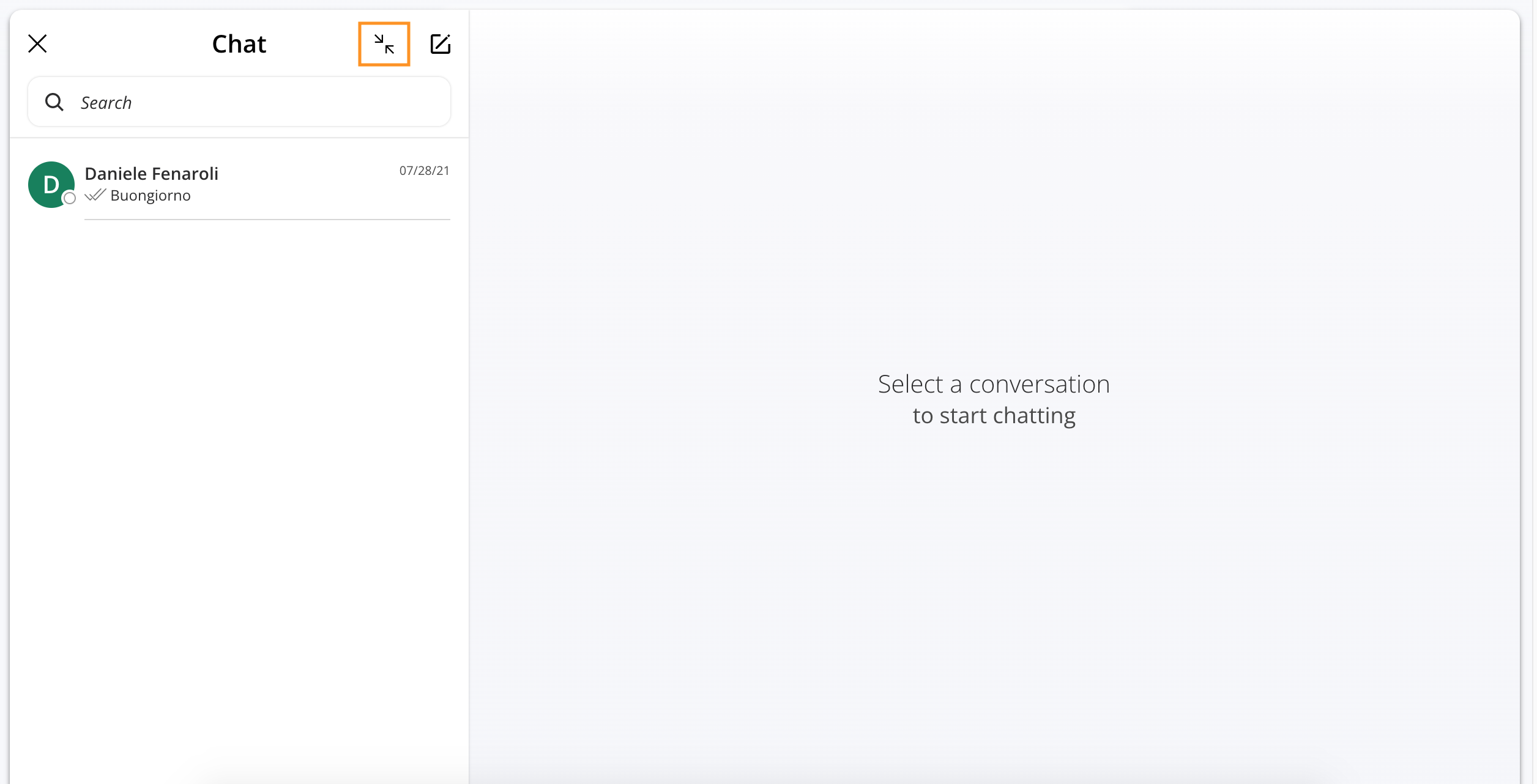Click the green D avatar of Daniele Fenaroli
The width and height of the screenshot is (1537, 784).
pyautogui.click(x=51, y=185)
